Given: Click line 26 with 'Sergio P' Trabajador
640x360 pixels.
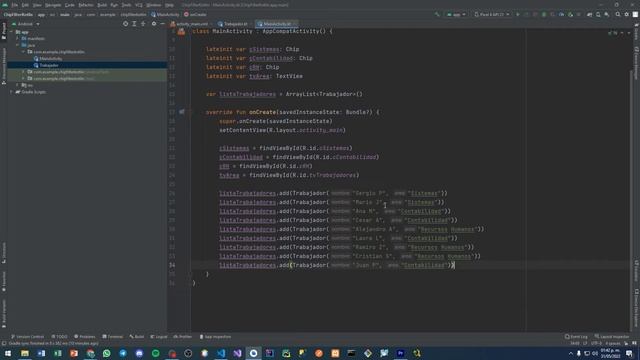Looking at the screenshot, I should [x=333, y=193].
